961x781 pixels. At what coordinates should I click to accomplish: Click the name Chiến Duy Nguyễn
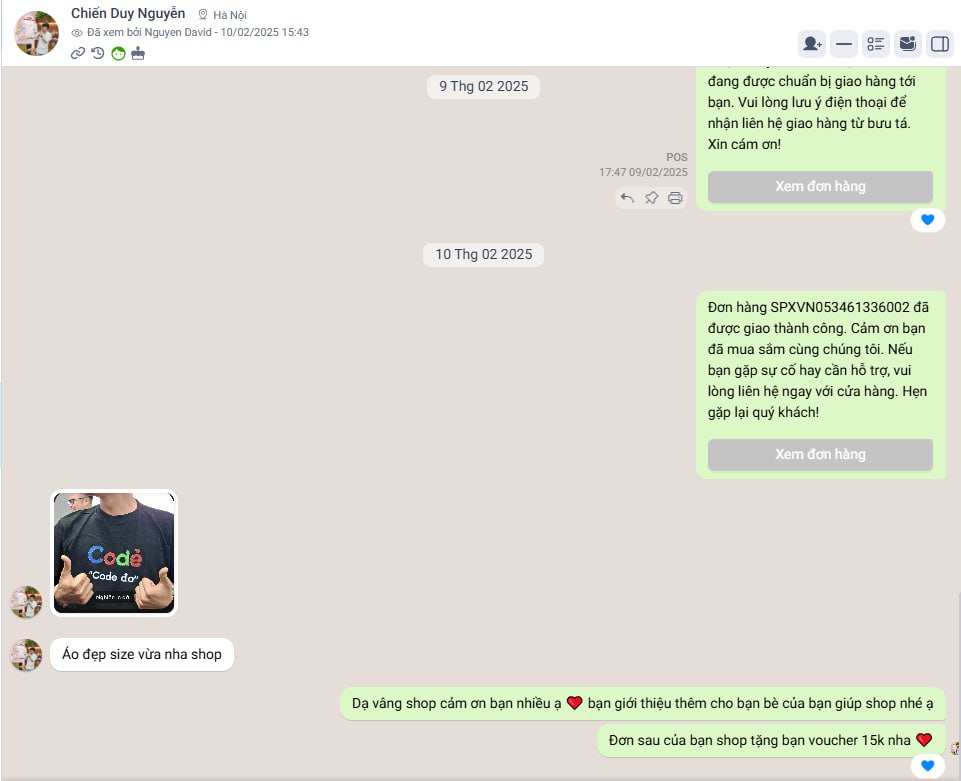click(128, 13)
